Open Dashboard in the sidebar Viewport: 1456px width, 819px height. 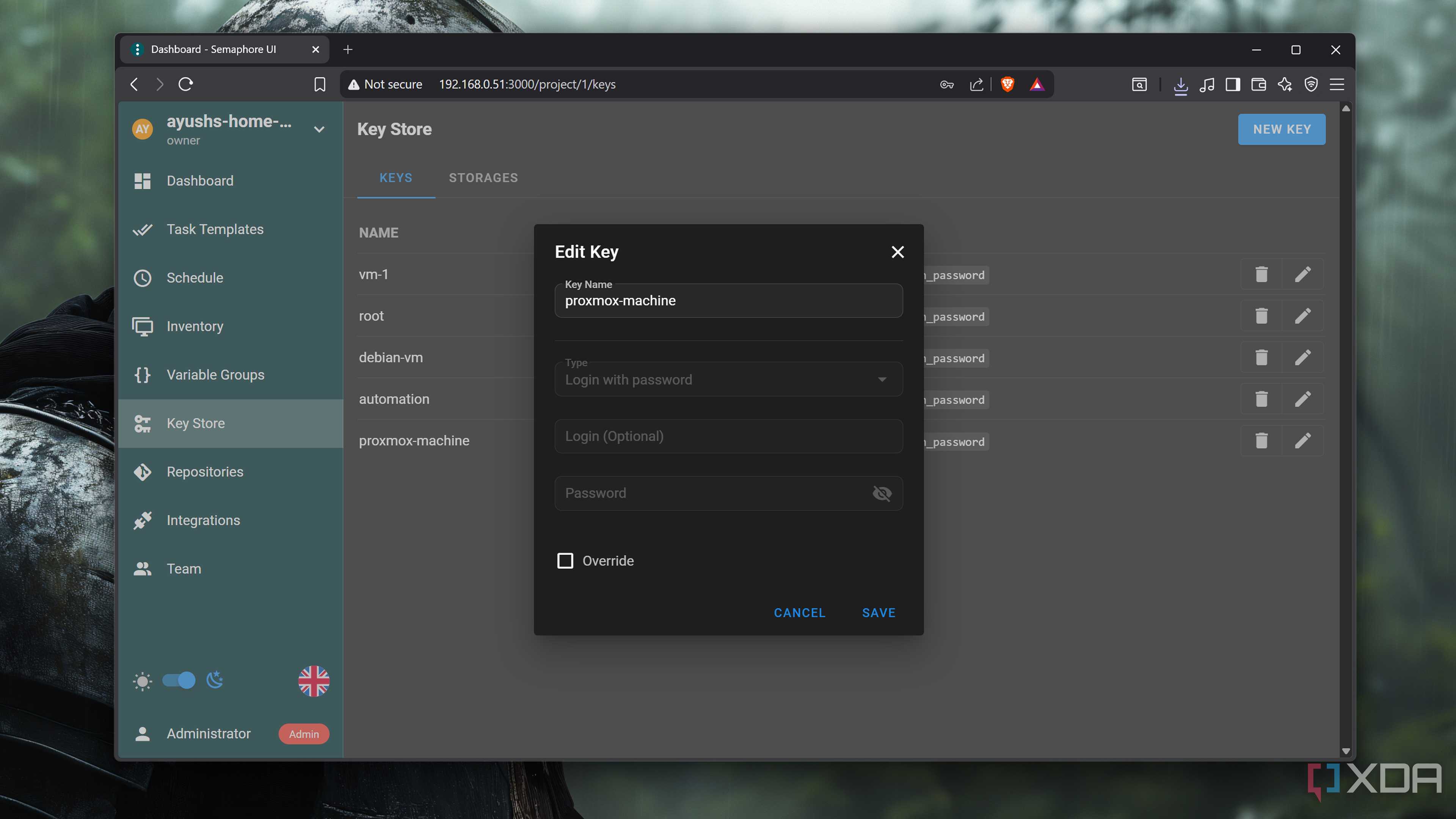(x=231, y=181)
